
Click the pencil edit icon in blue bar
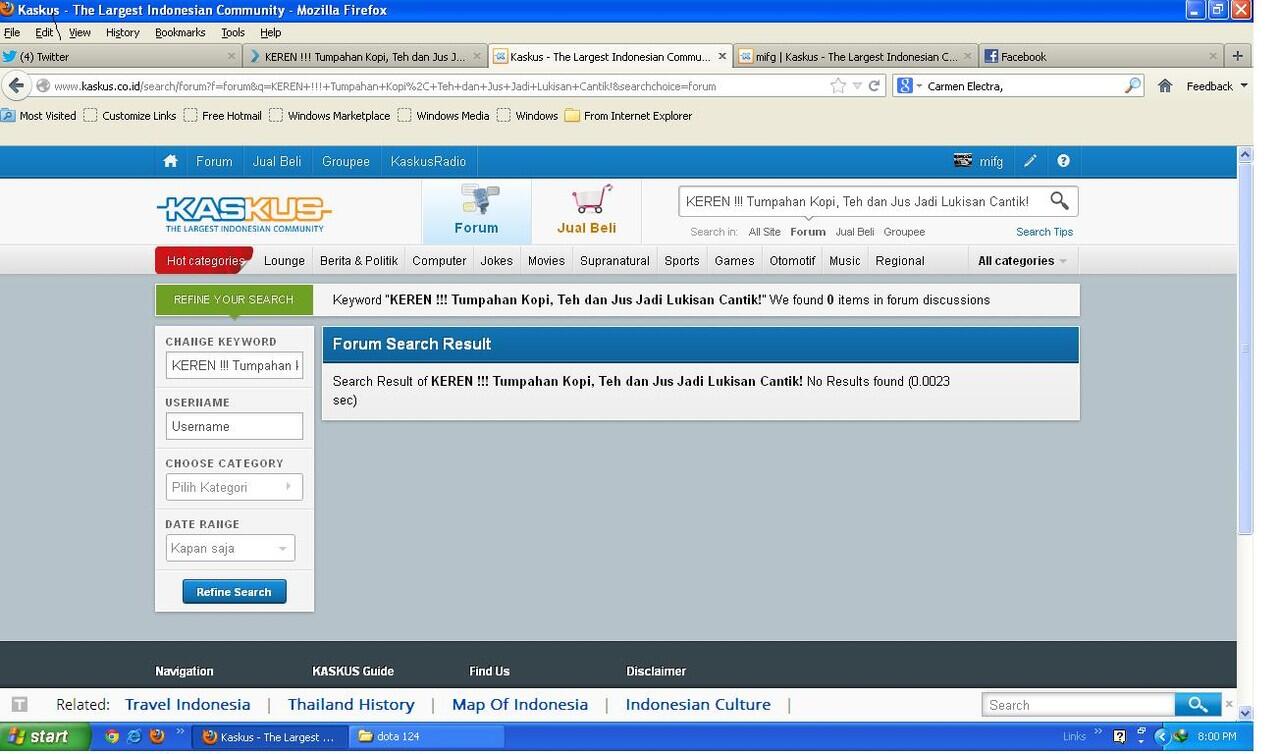coord(1030,161)
